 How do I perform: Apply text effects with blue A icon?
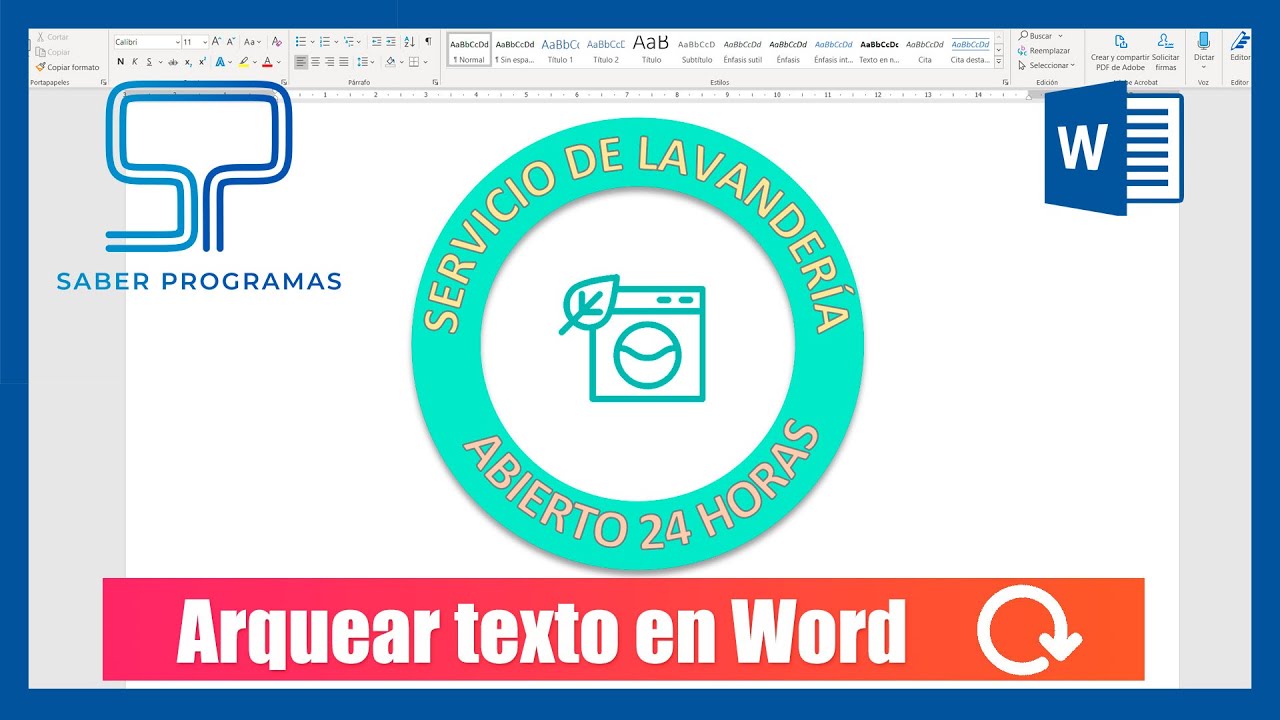[x=219, y=62]
